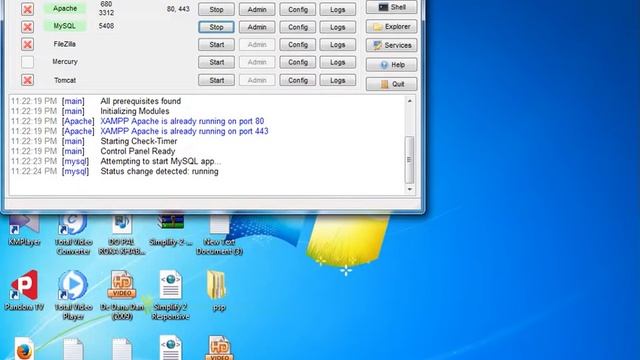640x360 pixels.
Task: Click log line 'Status change detected: running'
Action: [x=160, y=171]
